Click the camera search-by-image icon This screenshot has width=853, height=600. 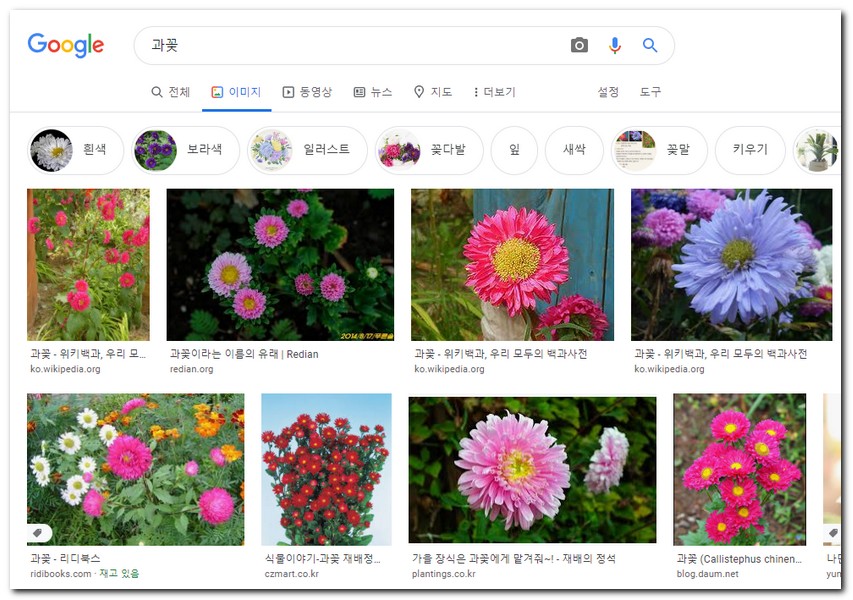coord(579,45)
